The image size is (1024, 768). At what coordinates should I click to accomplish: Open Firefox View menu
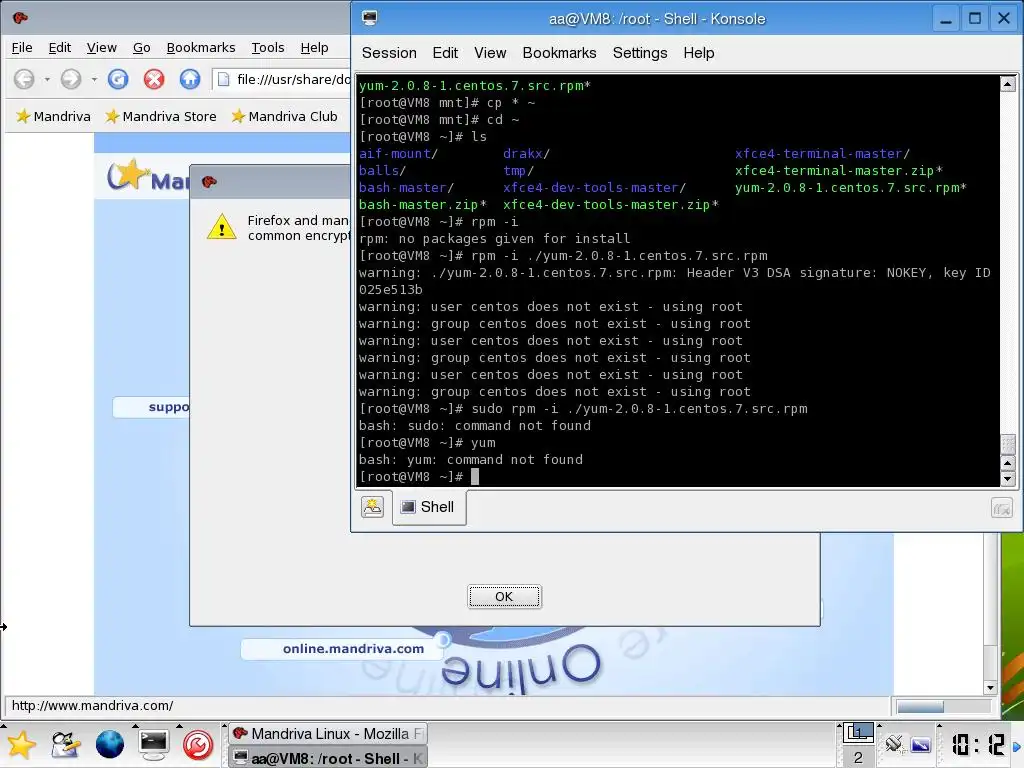(x=102, y=48)
